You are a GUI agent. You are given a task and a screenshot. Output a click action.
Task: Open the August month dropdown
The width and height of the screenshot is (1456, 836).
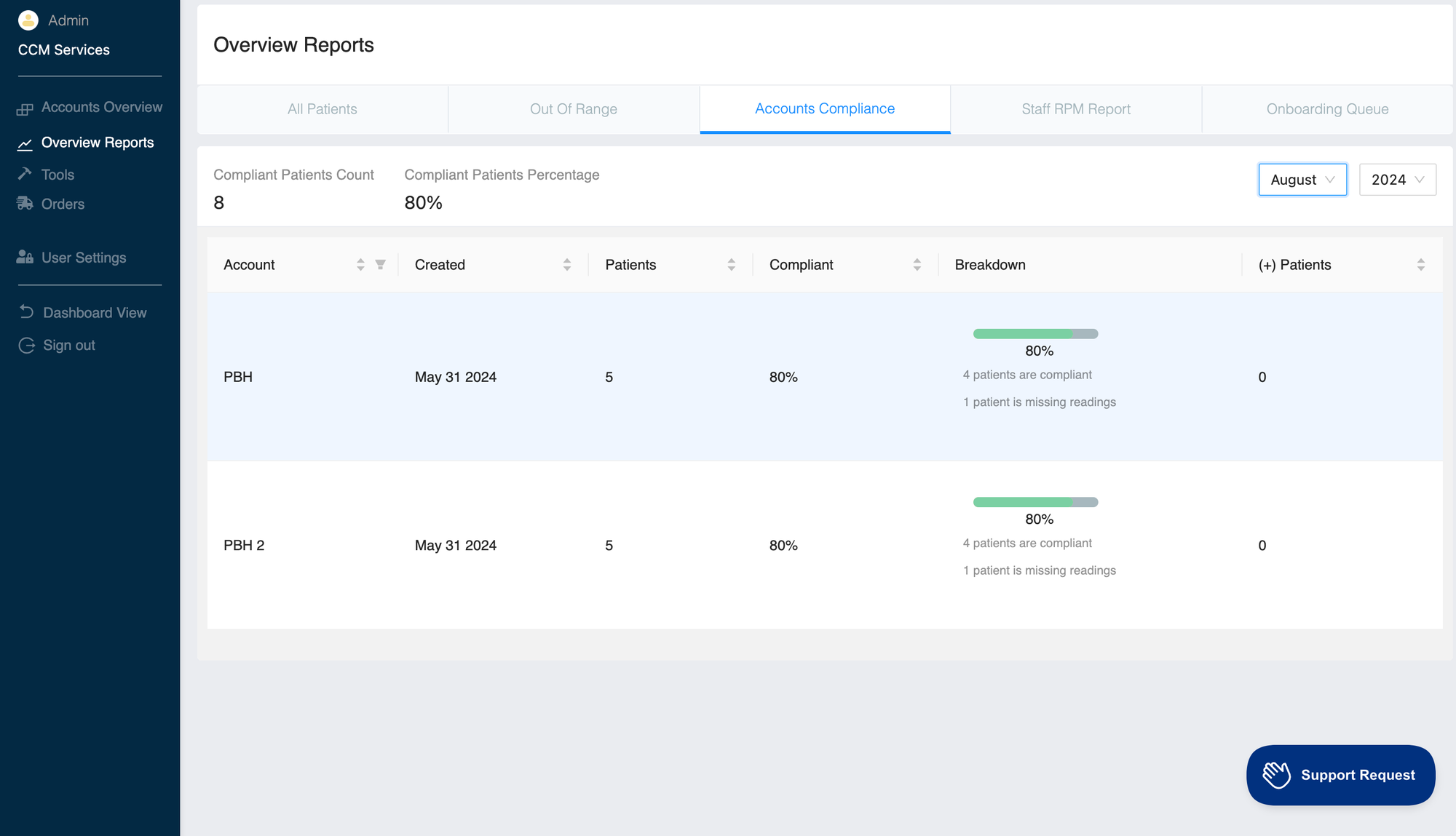1302,180
